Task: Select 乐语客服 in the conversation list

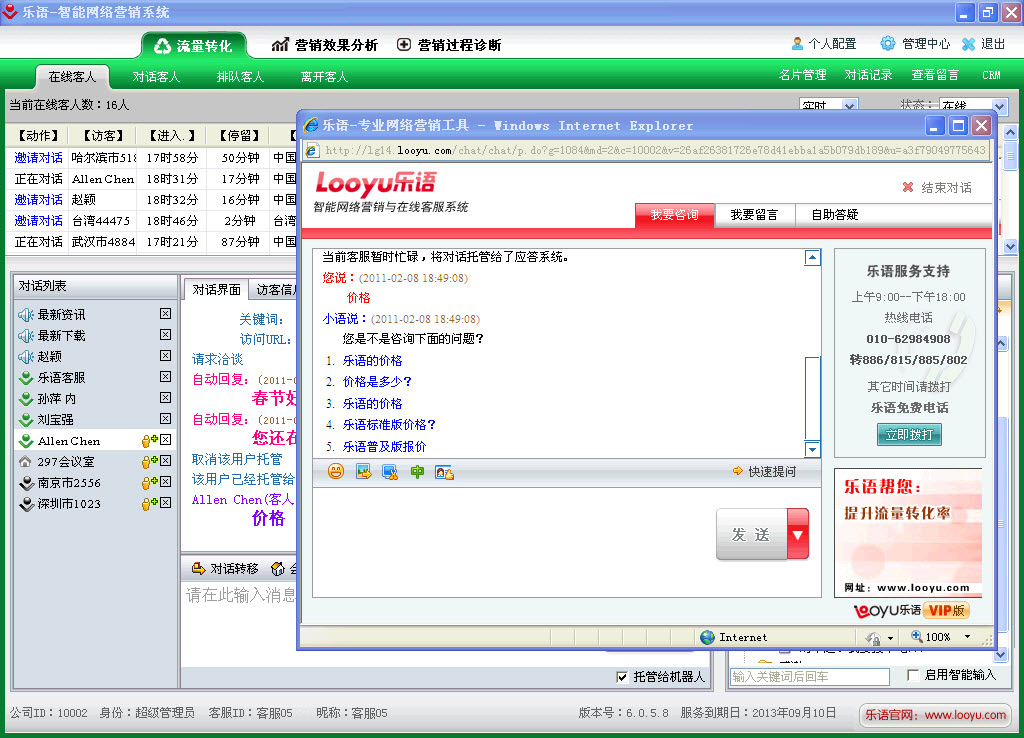Action: 61,377
